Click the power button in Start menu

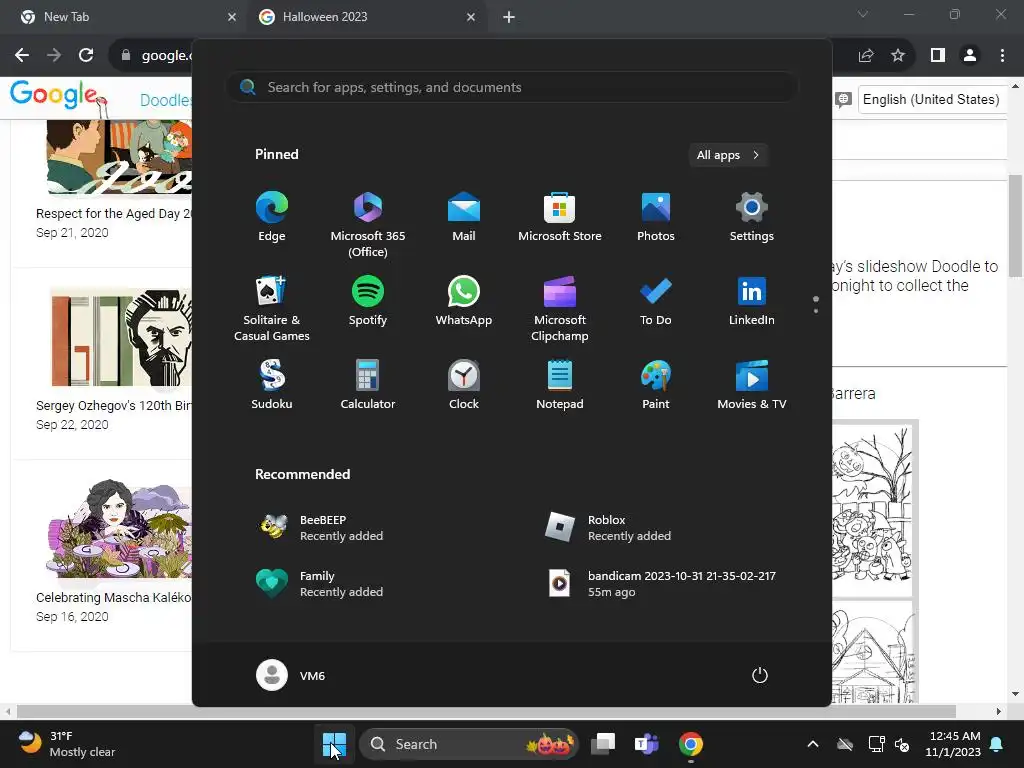click(760, 675)
